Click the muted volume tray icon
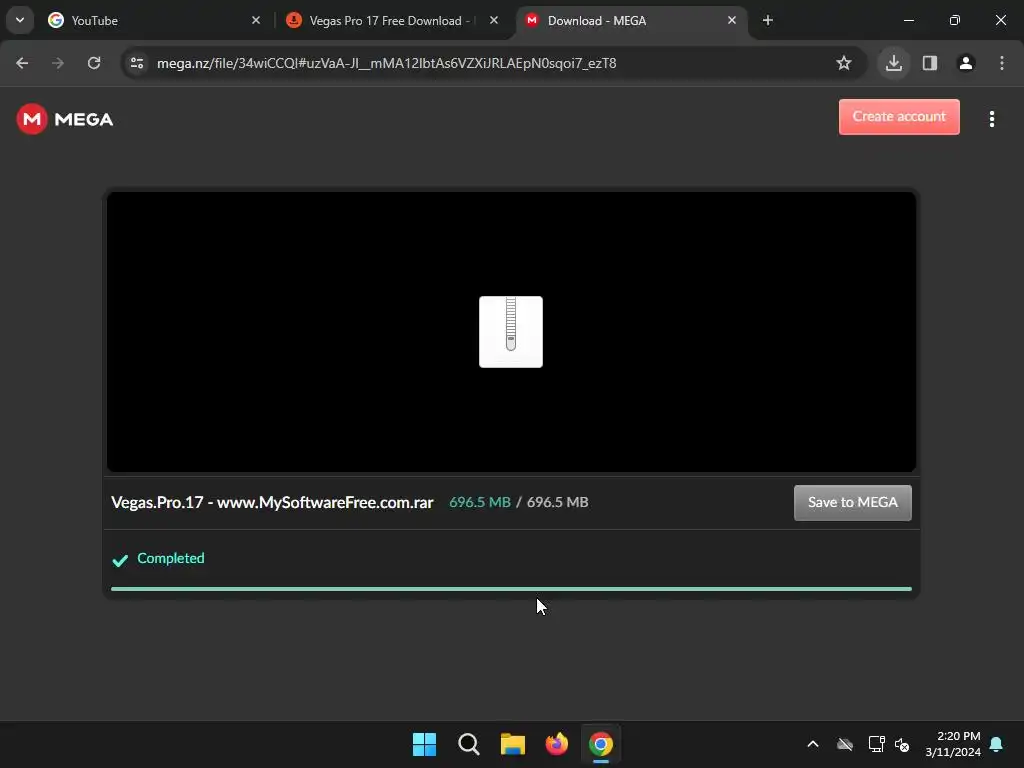The image size is (1024, 768). pos(902,744)
